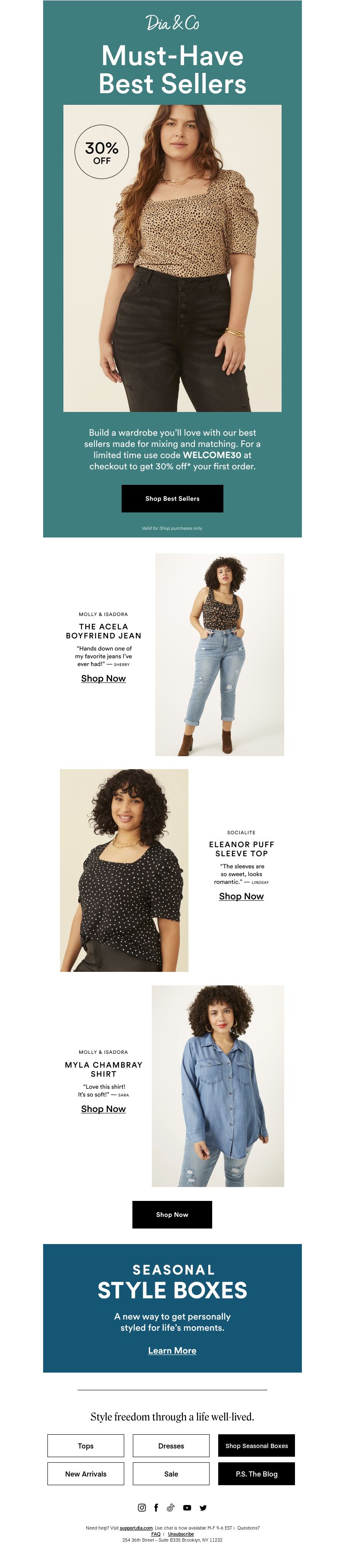Open the Facebook social icon
This screenshot has height=1568, width=345.
tap(157, 1508)
